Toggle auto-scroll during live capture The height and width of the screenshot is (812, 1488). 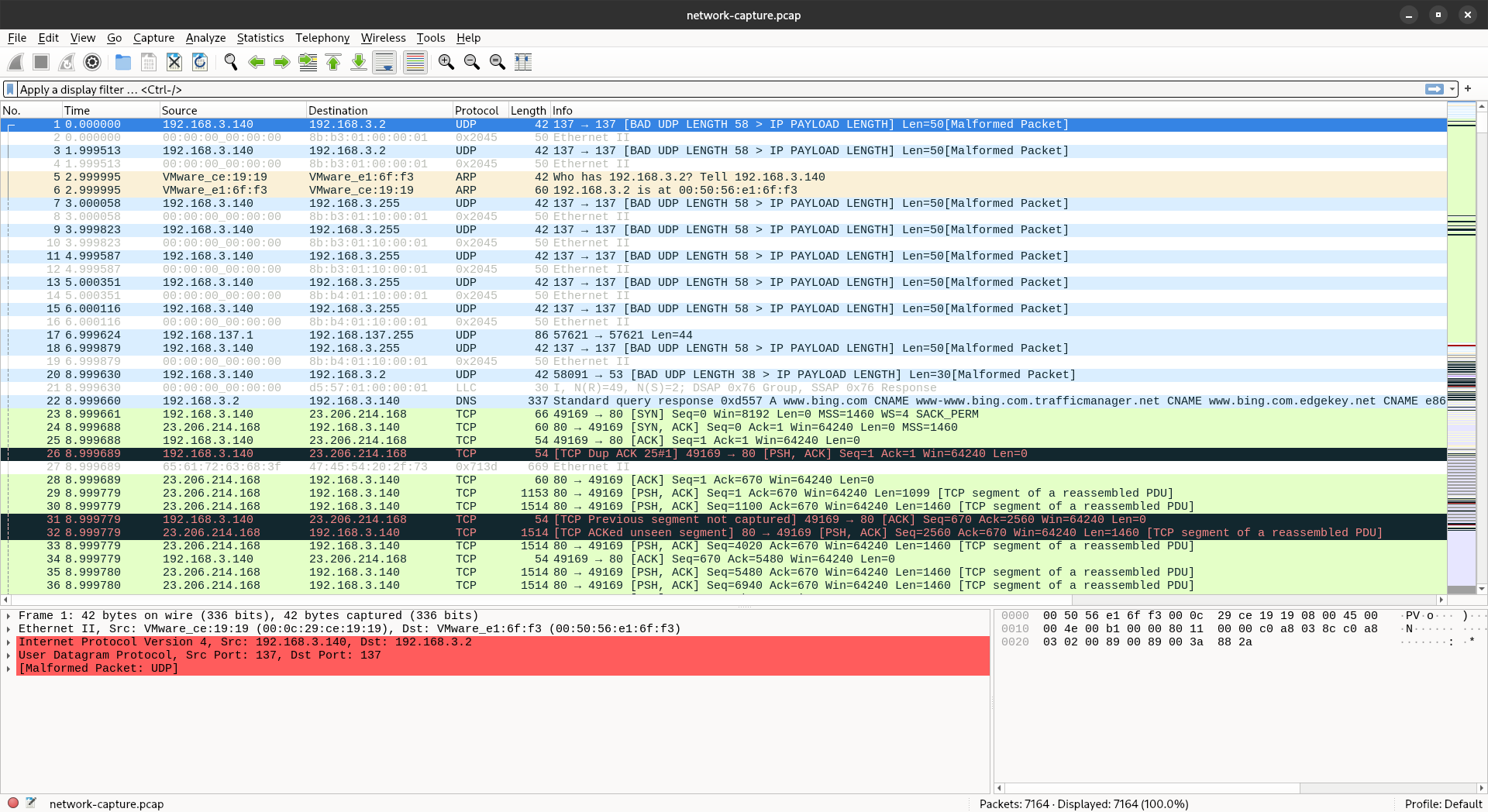point(384,62)
